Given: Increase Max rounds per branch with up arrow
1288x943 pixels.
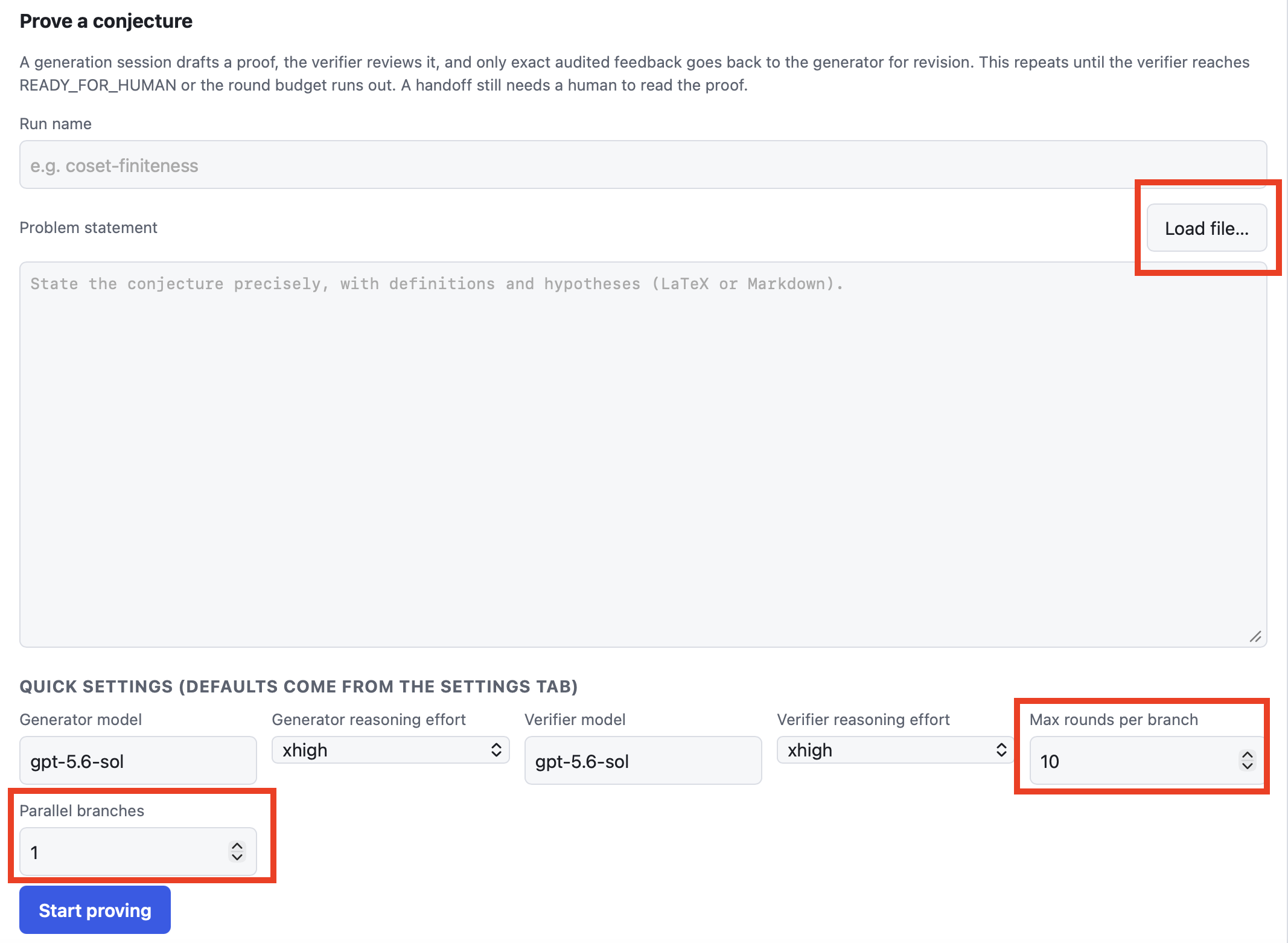Looking at the screenshot, I should 1247,755.
